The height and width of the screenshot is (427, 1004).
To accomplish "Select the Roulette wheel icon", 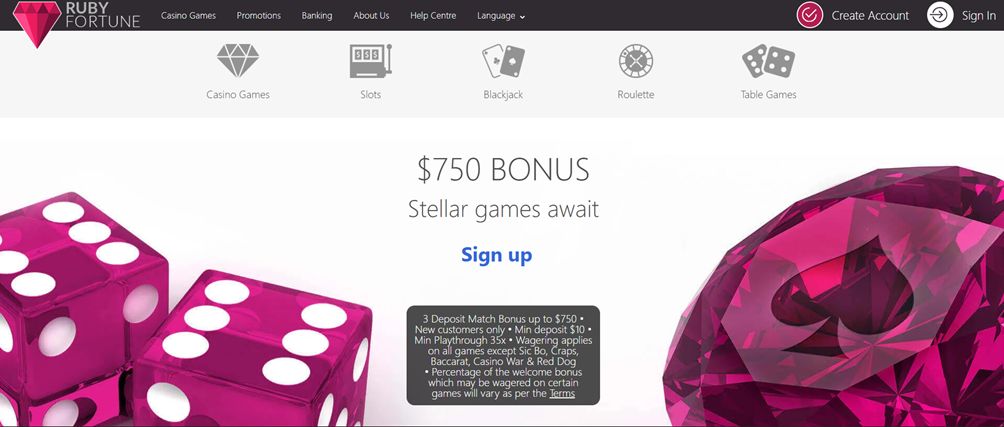I will coord(636,61).
